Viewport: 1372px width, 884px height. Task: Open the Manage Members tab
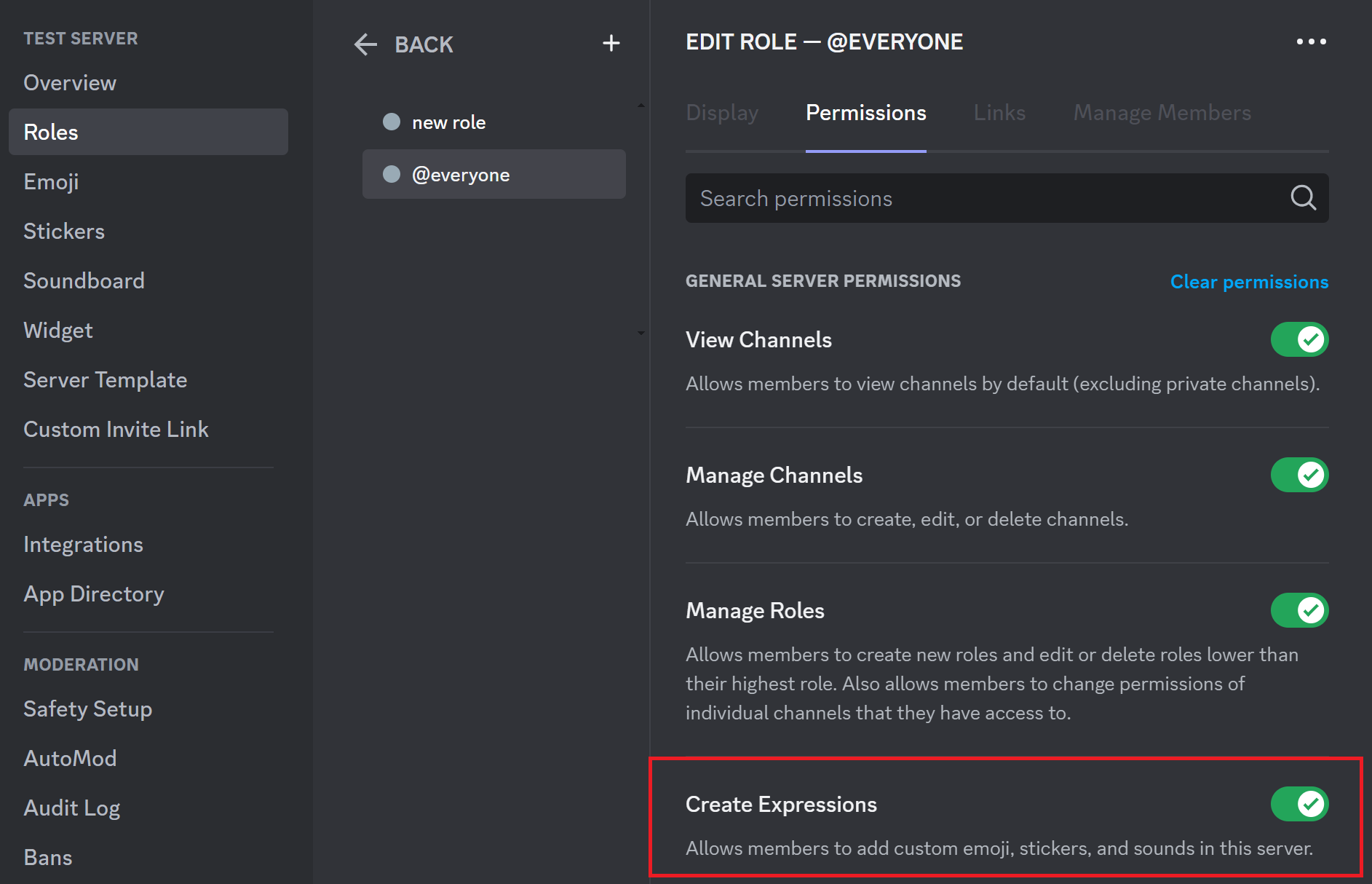coord(1162,112)
